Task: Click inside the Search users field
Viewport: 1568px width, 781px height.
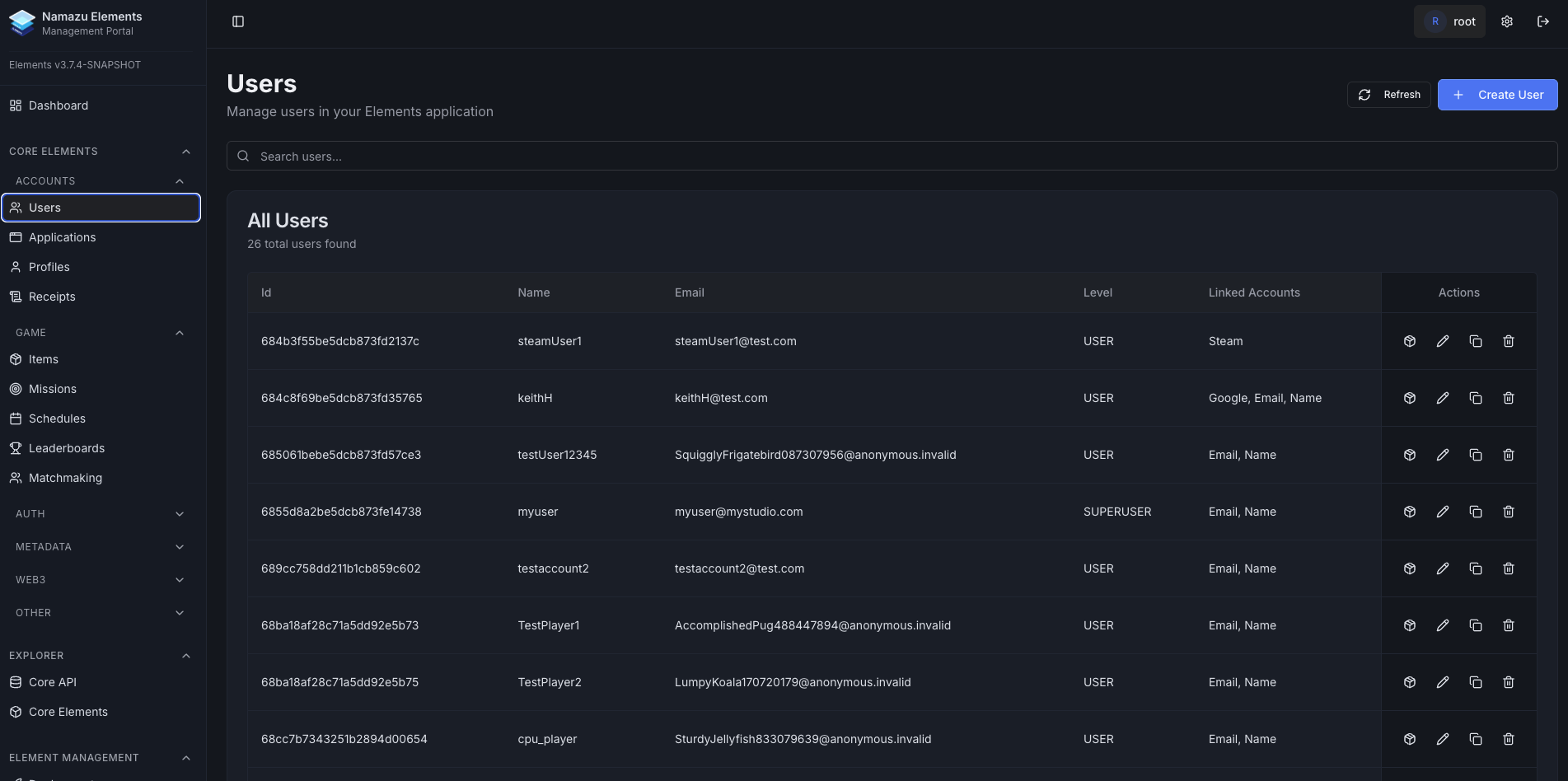Action: [x=577, y=156]
